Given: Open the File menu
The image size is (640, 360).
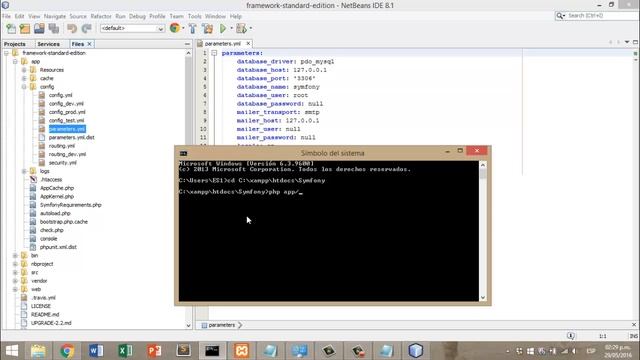Looking at the screenshot, I should pos(6,16).
